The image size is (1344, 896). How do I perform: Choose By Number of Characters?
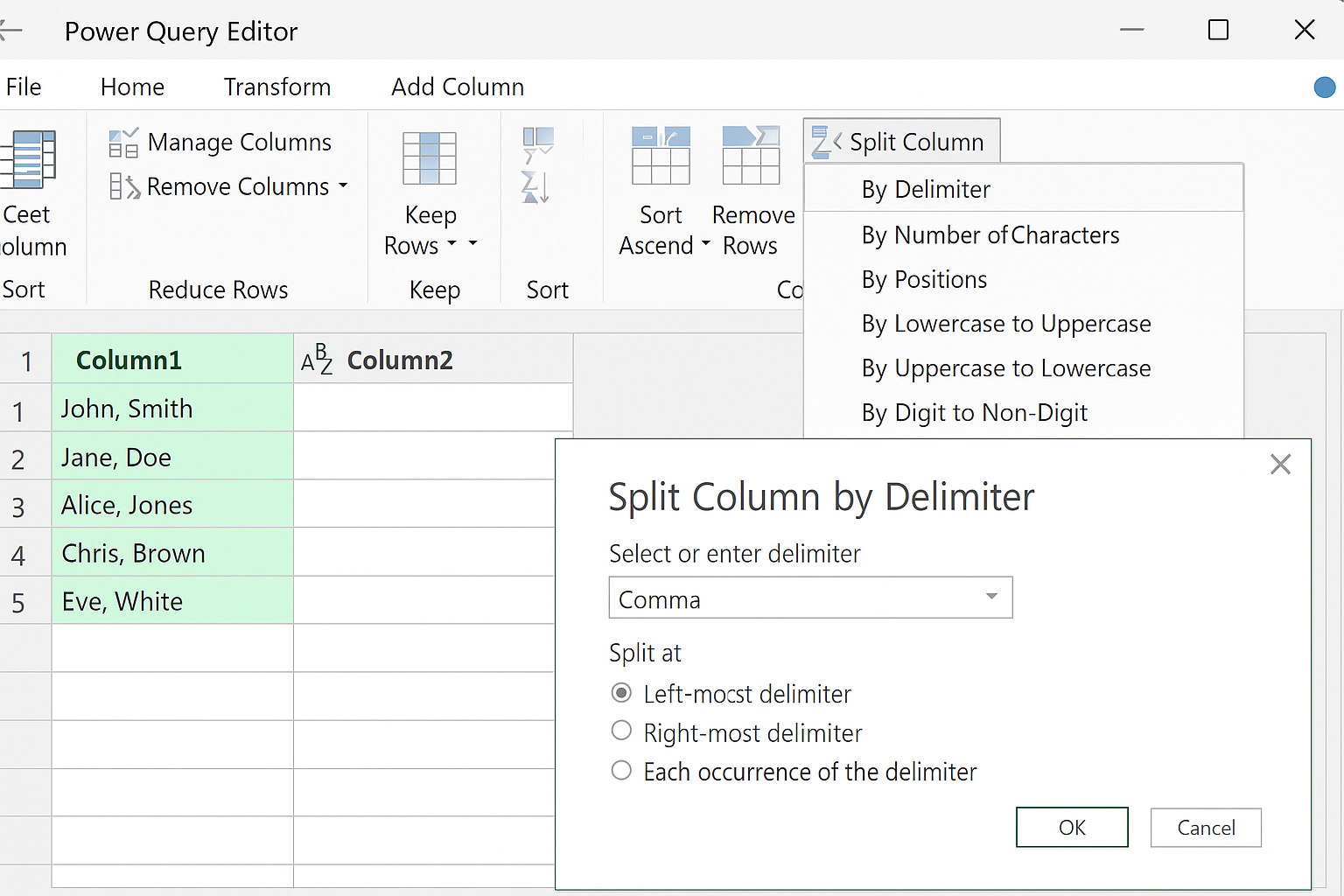pos(1023,235)
